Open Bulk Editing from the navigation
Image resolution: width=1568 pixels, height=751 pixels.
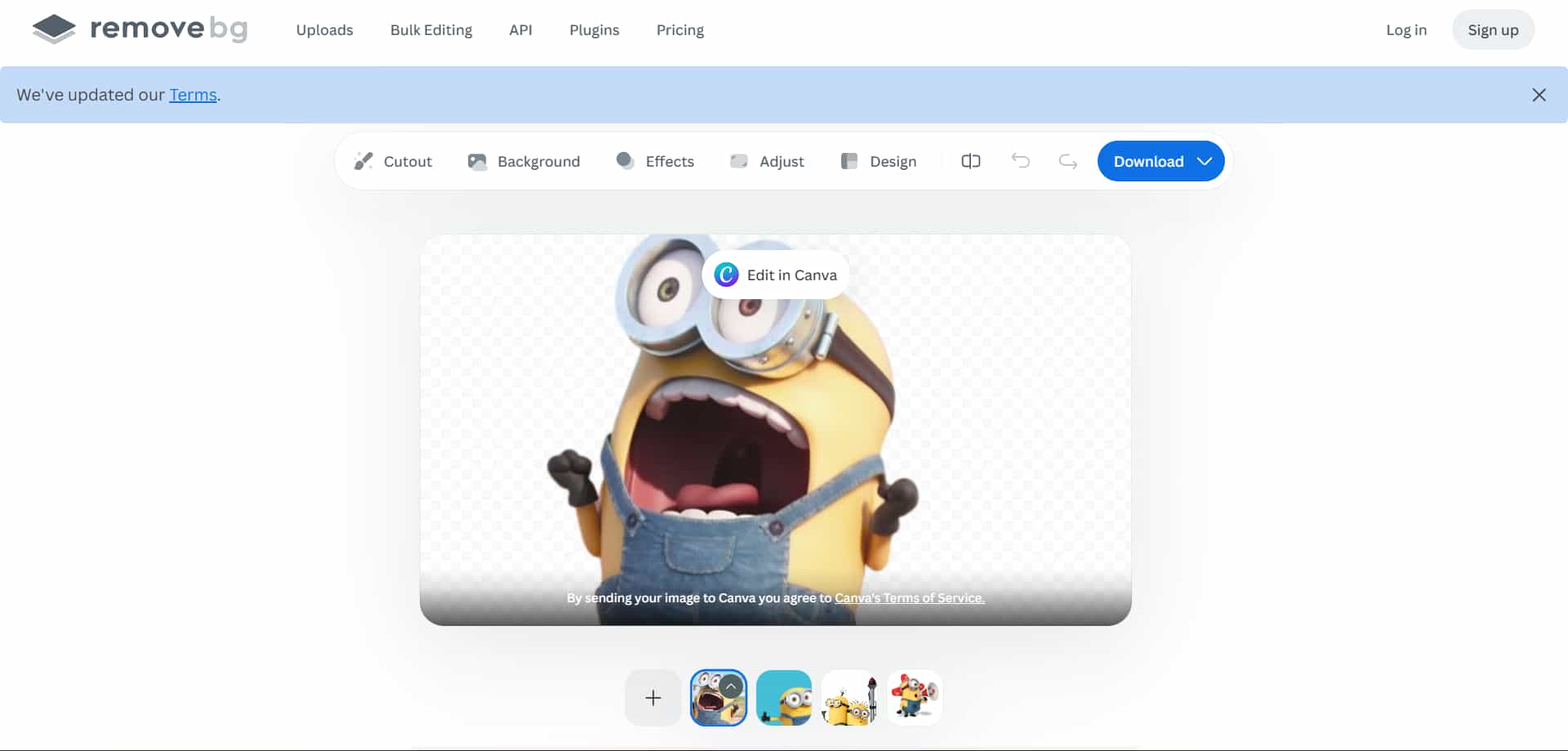431,30
